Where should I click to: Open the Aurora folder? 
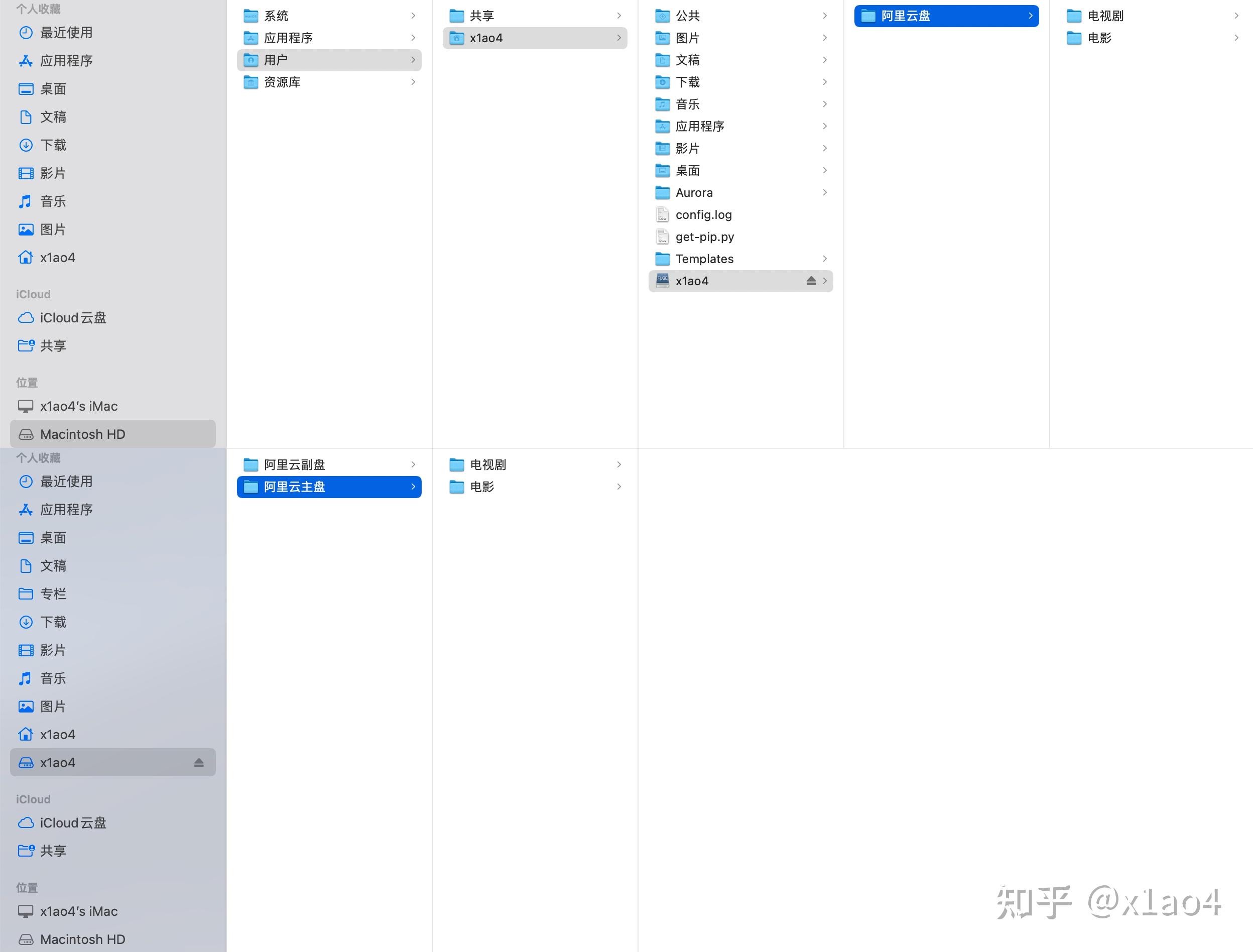click(x=694, y=192)
